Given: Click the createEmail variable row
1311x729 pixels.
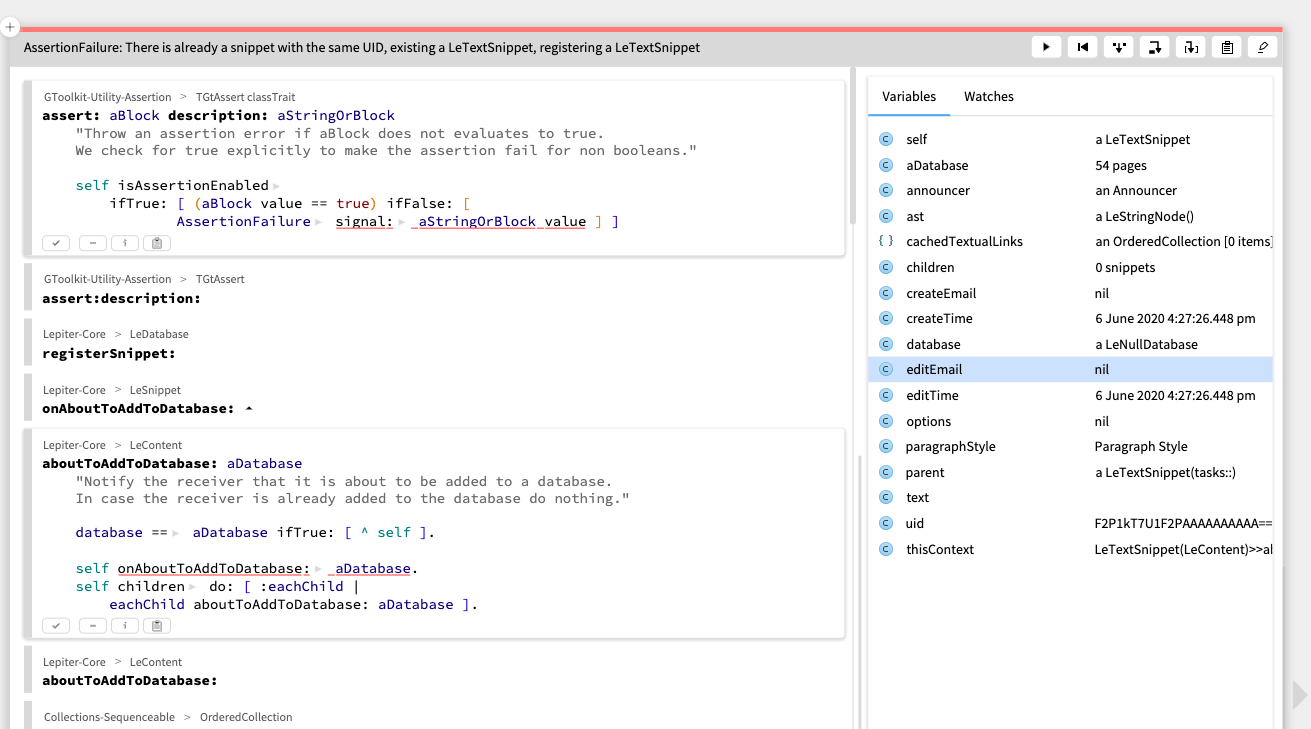Looking at the screenshot, I should (x=1070, y=293).
